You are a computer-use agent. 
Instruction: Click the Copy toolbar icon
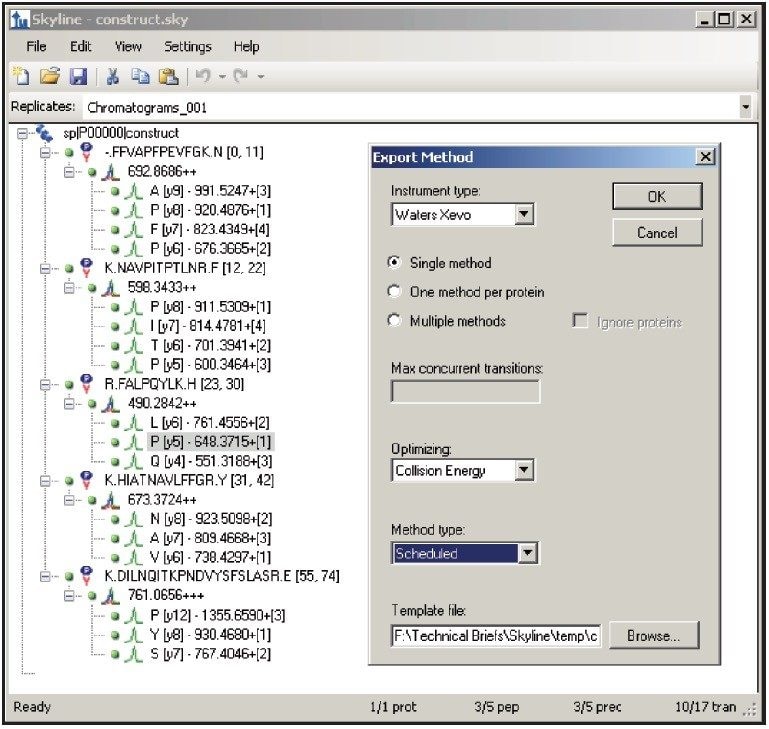pyautogui.click(x=140, y=76)
